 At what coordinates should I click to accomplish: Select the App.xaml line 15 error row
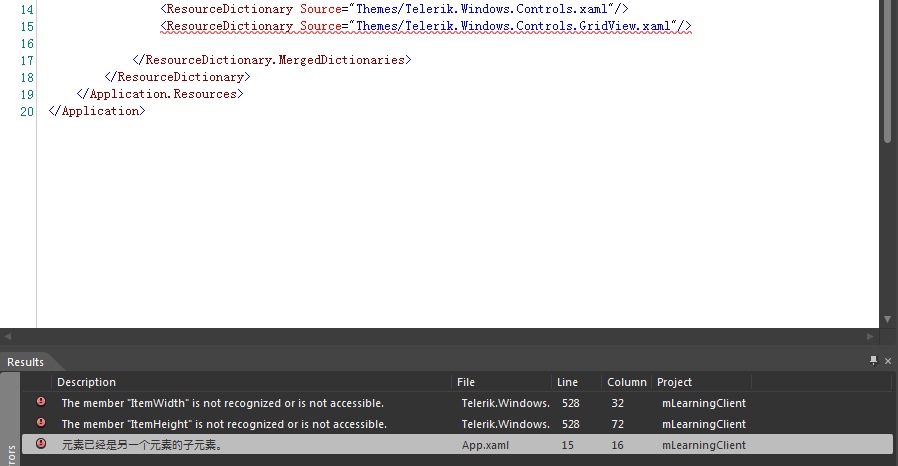[x=457, y=445]
